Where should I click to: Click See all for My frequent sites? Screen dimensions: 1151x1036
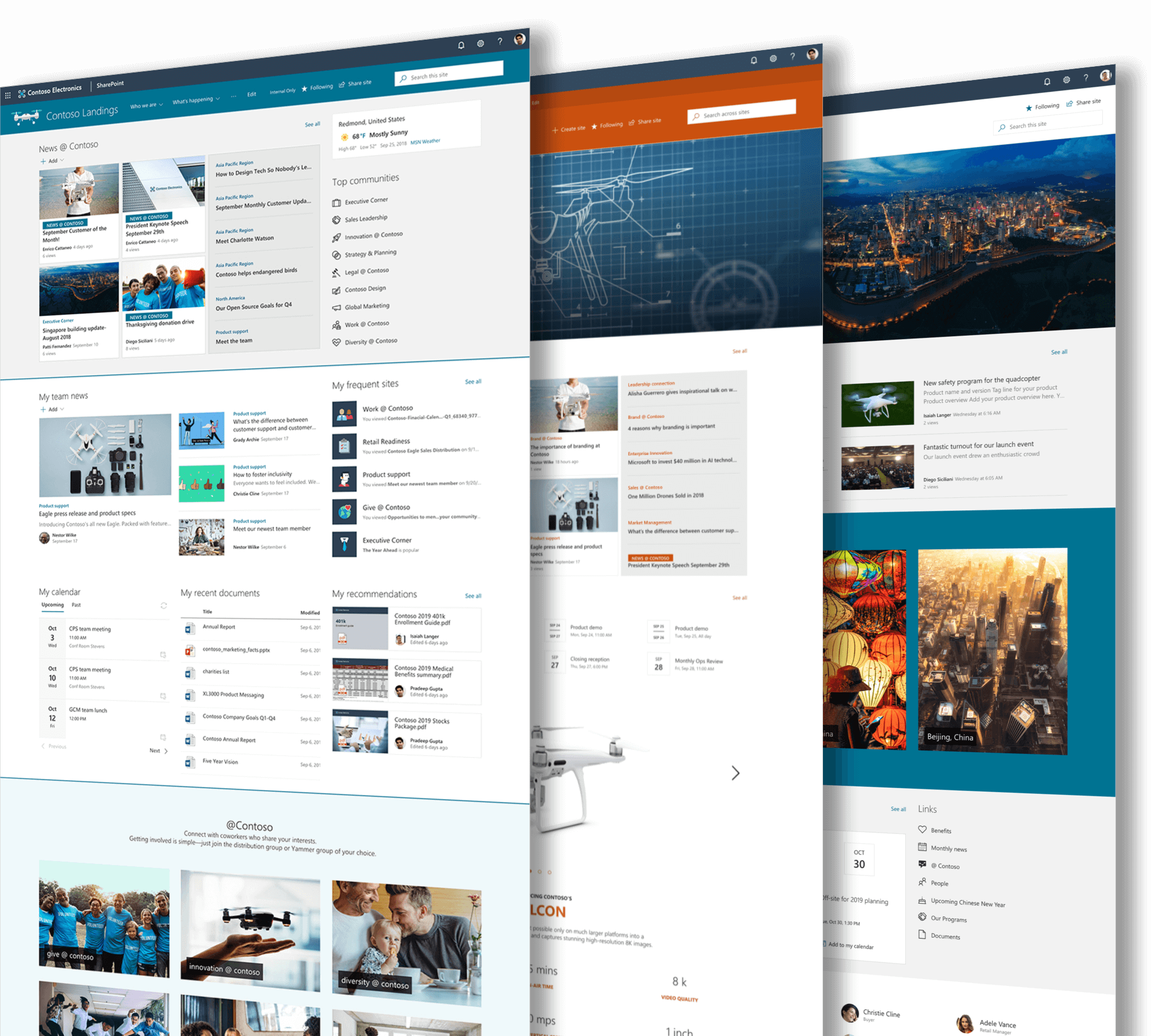pyautogui.click(x=502, y=382)
